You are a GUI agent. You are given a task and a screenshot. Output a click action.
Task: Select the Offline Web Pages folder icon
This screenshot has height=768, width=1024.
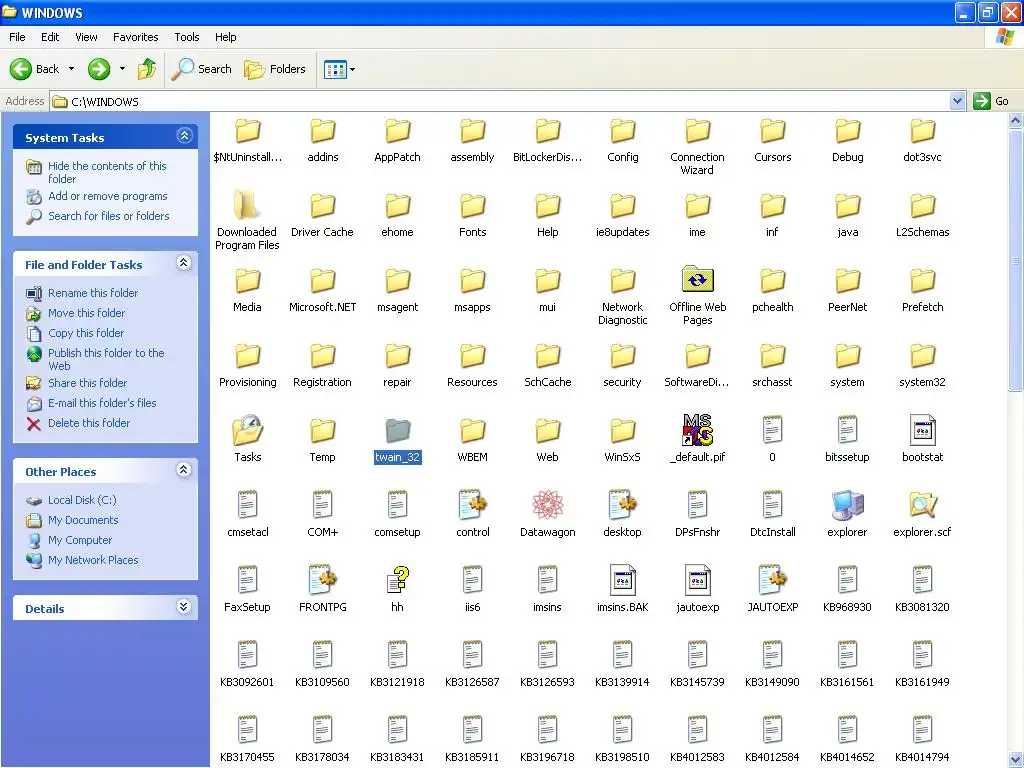pos(697,280)
